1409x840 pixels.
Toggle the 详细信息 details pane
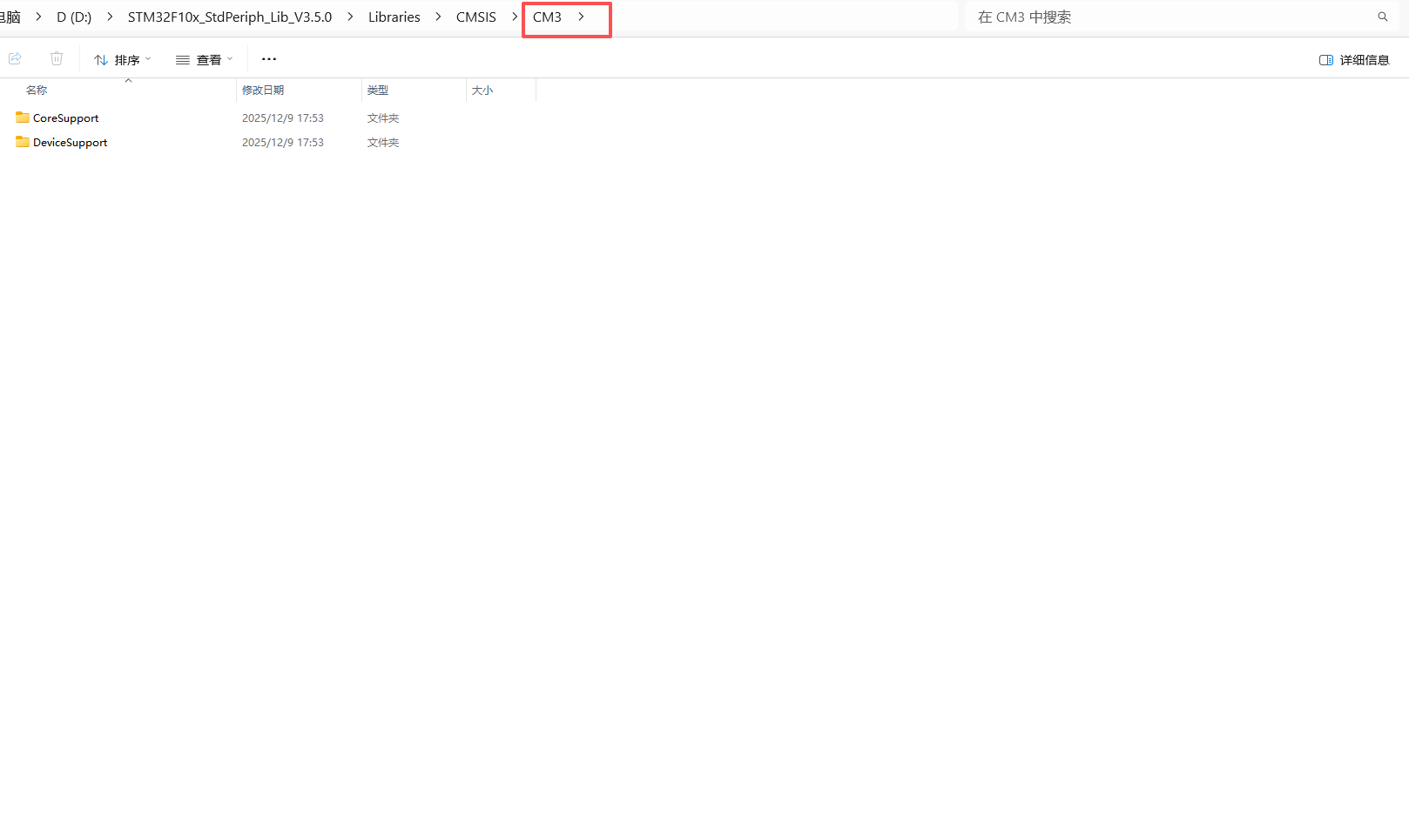(x=1354, y=60)
